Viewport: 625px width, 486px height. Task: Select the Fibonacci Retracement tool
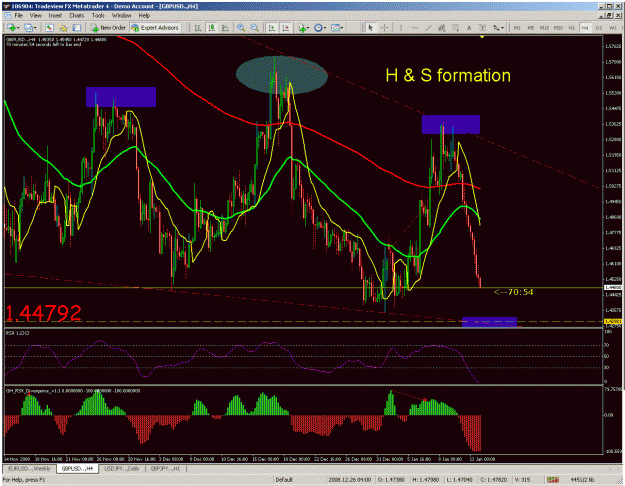pos(455,28)
